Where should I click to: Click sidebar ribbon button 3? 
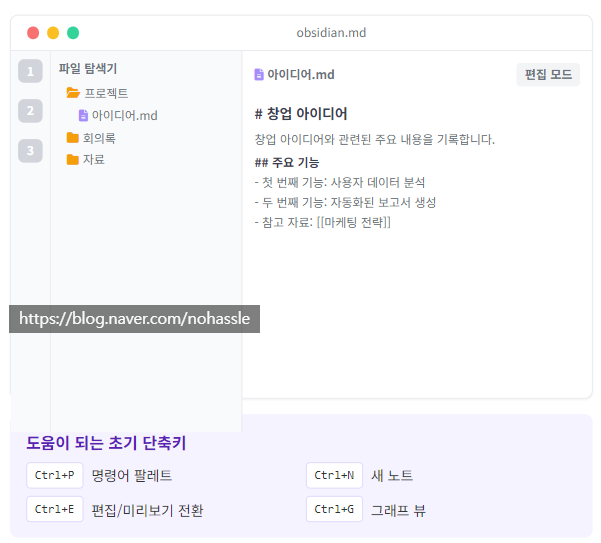click(30, 151)
